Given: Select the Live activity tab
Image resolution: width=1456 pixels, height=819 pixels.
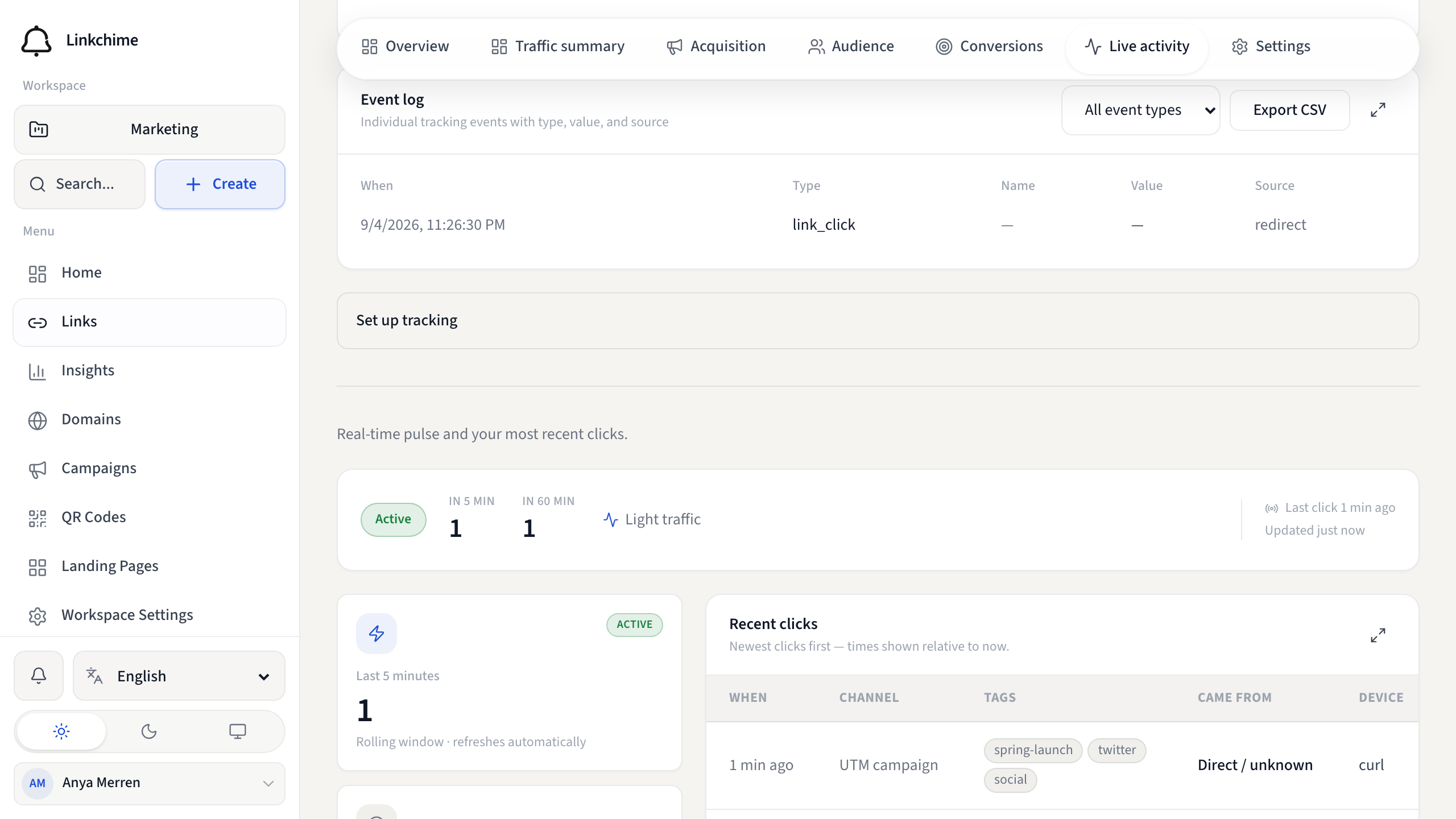Looking at the screenshot, I should (x=1136, y=47).
